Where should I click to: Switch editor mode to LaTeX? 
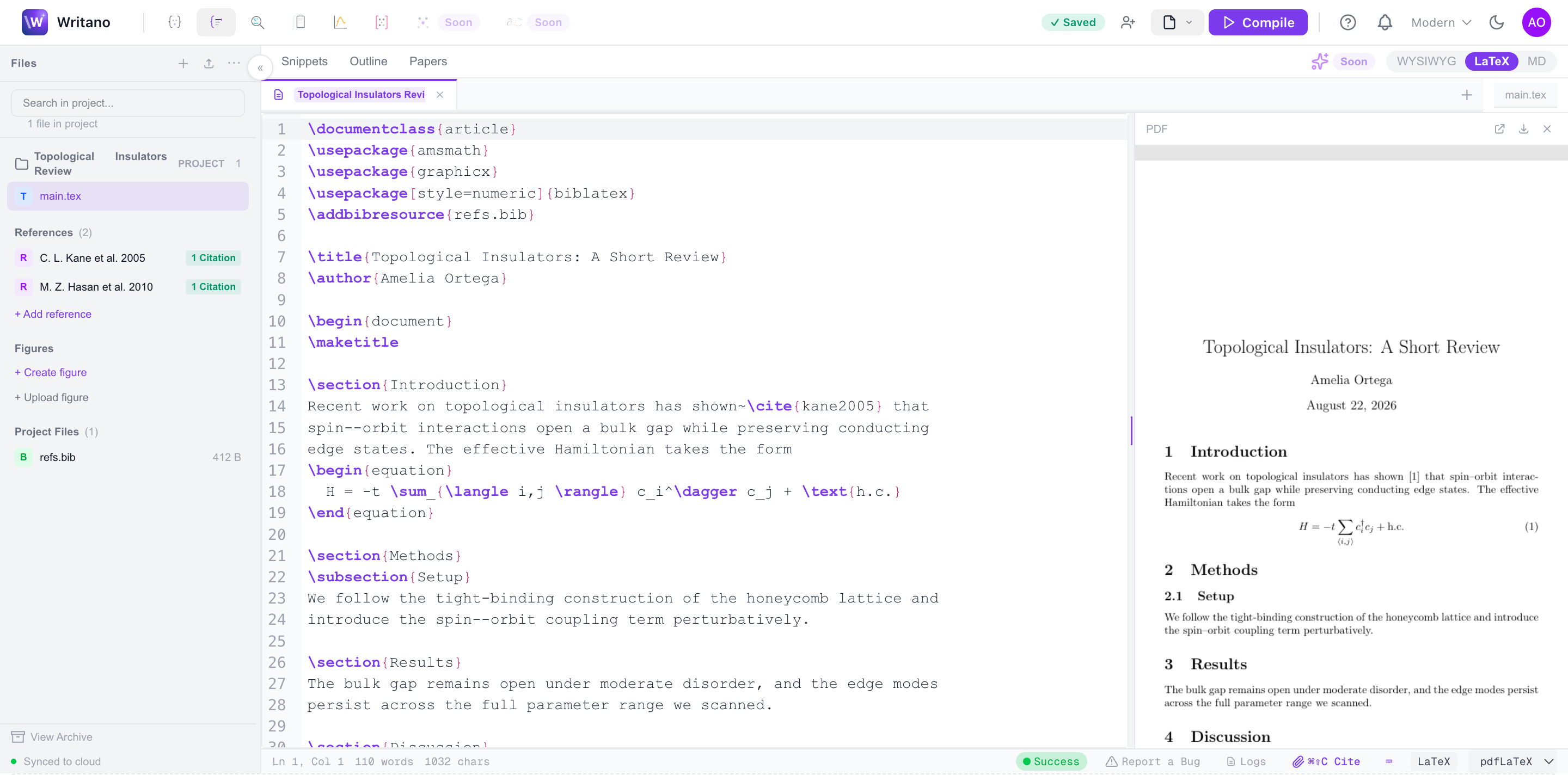click(x=1491, y=61)
